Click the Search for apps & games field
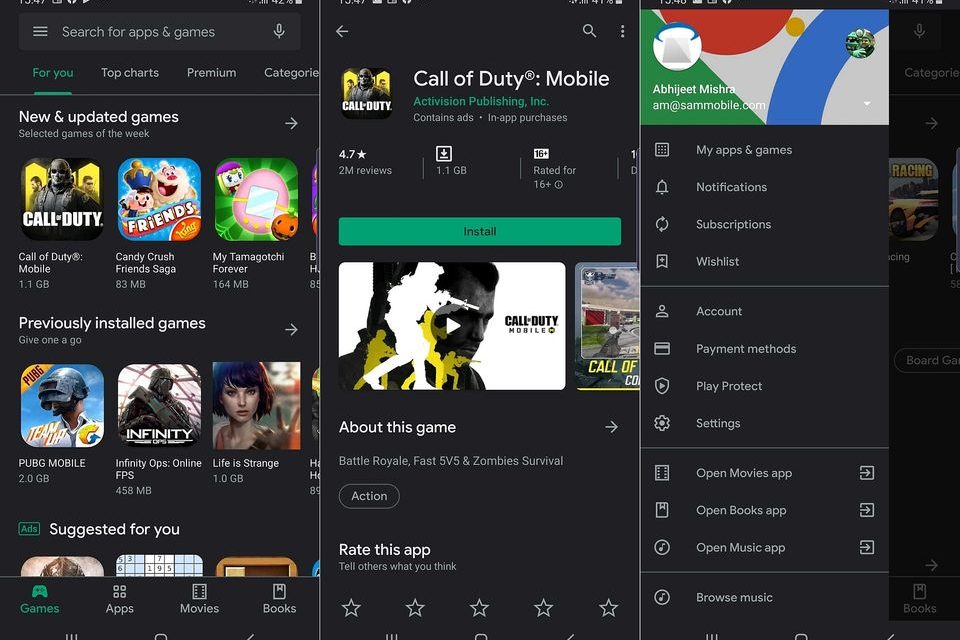Screen dimensions: 960x640 tap(159, 31)
